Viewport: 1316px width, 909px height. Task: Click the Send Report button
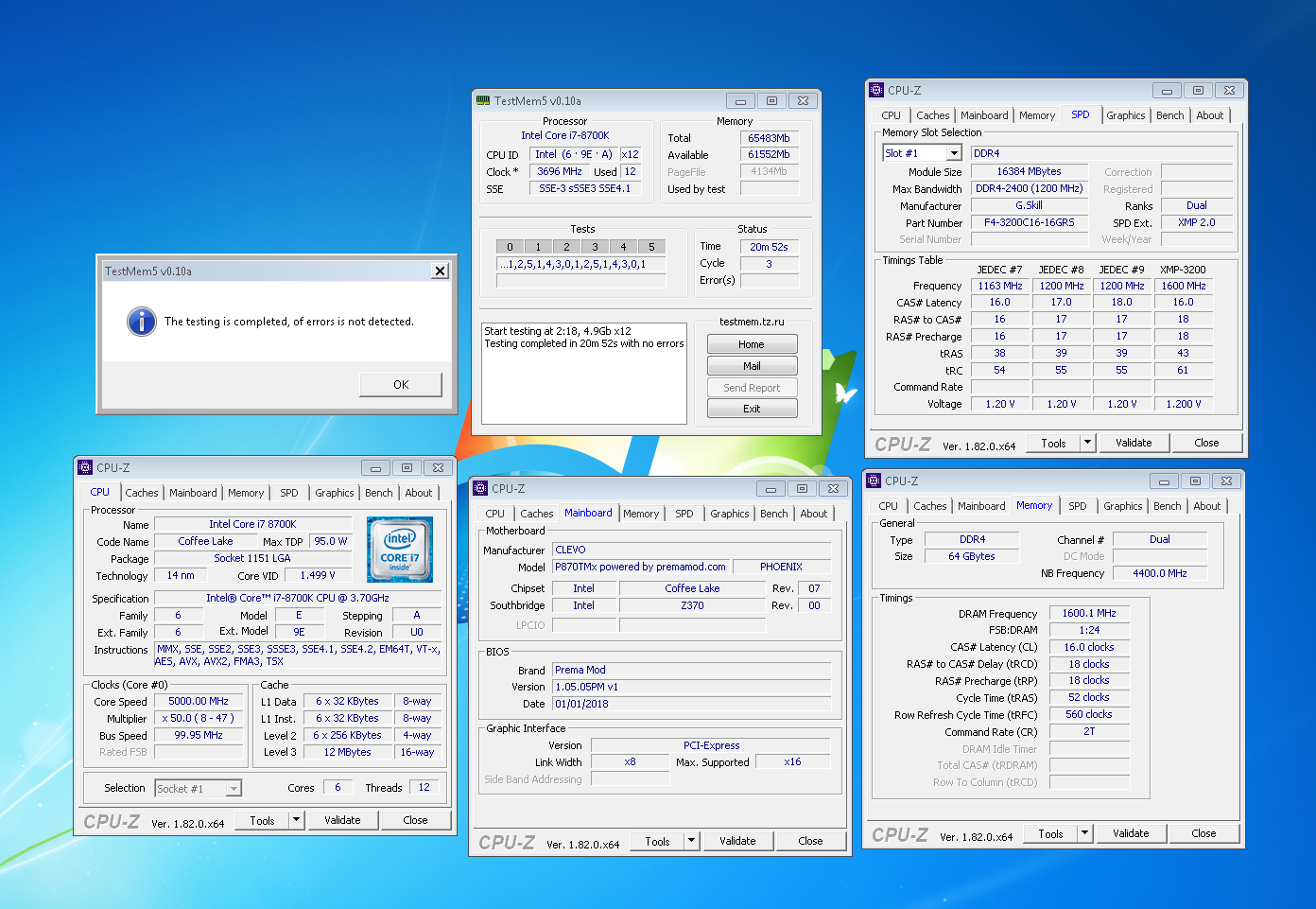point(752,388)
